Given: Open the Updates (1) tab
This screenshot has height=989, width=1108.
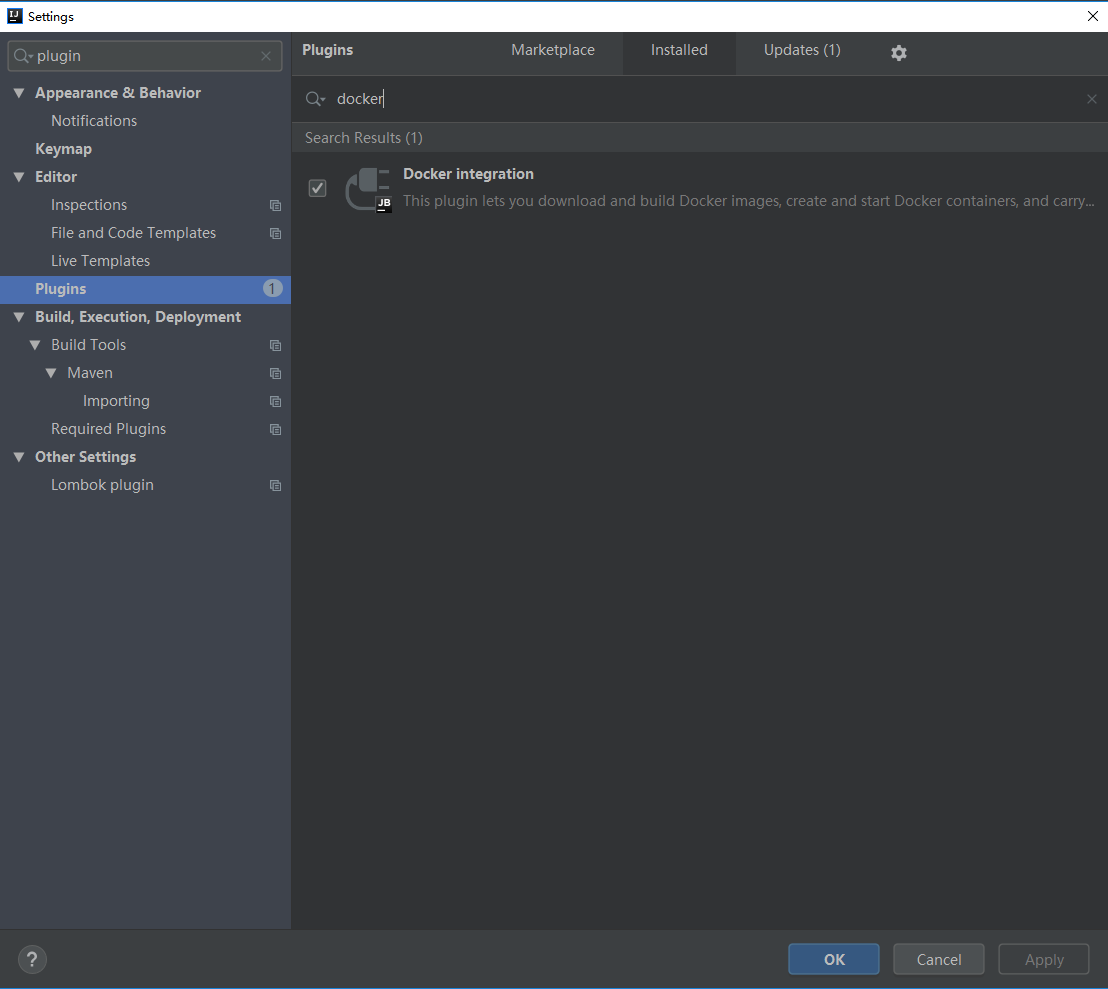Looking at the screenshot, I should [x=802, y=50].
